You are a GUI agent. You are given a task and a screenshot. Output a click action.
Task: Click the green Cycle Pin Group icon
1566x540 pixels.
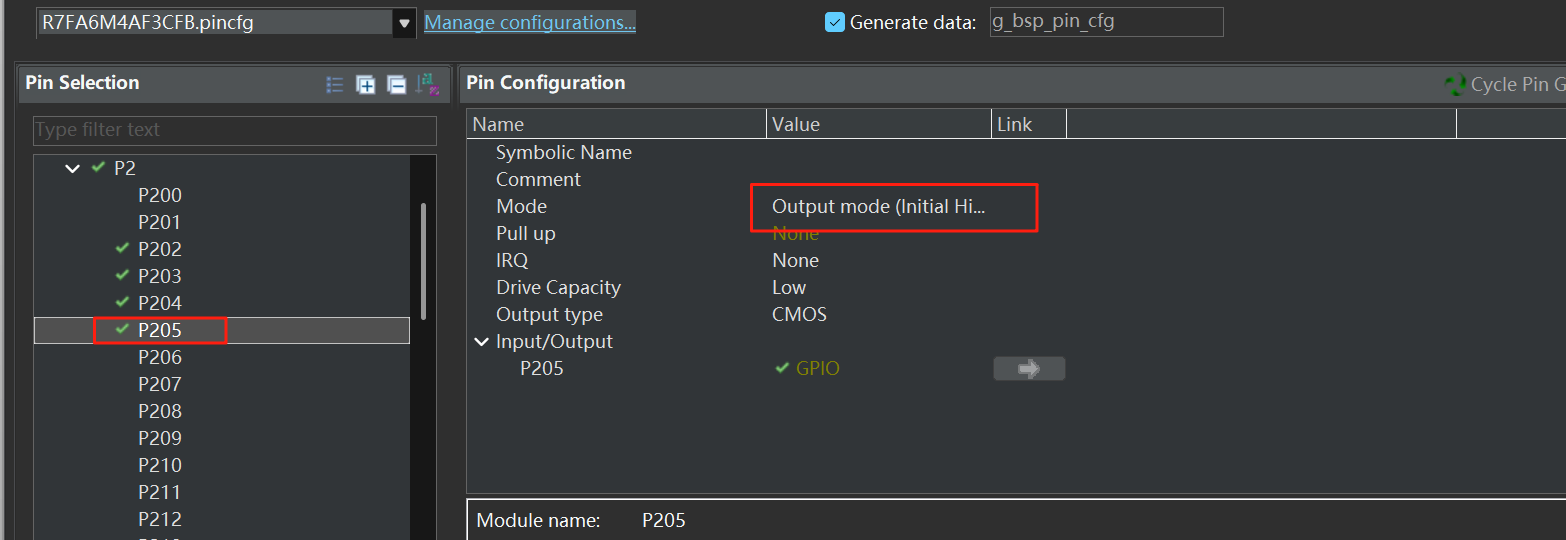(1455, 85)
